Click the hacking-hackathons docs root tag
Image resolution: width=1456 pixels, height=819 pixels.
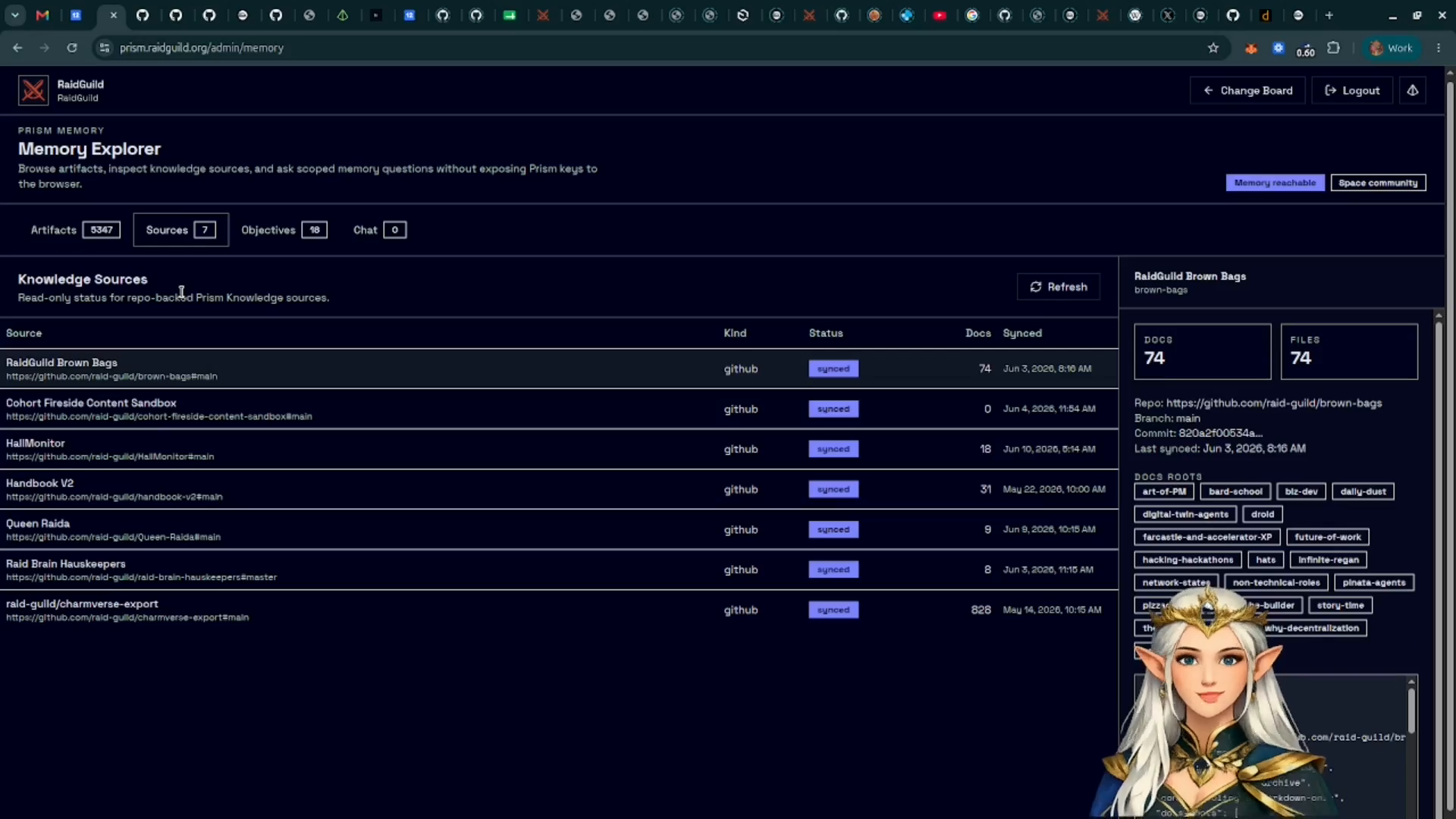tap(1188, 560)
